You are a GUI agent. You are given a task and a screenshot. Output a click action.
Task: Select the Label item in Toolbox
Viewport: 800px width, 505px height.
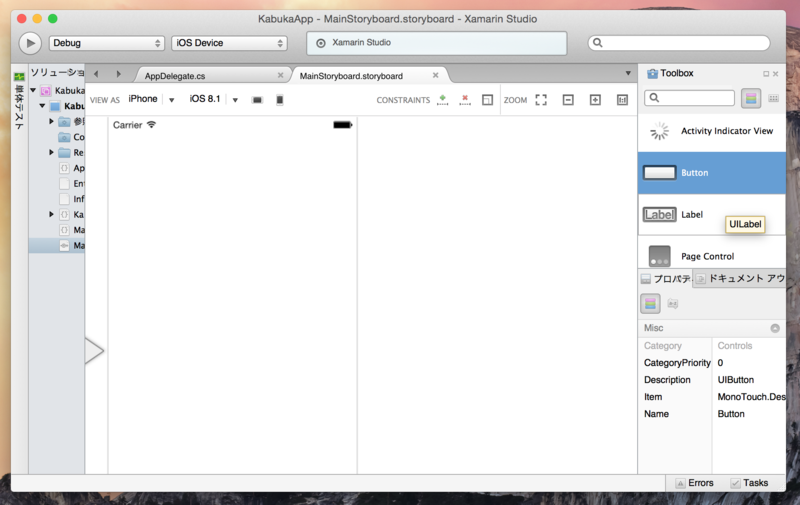pyautogui.click(x=712, y=215)
